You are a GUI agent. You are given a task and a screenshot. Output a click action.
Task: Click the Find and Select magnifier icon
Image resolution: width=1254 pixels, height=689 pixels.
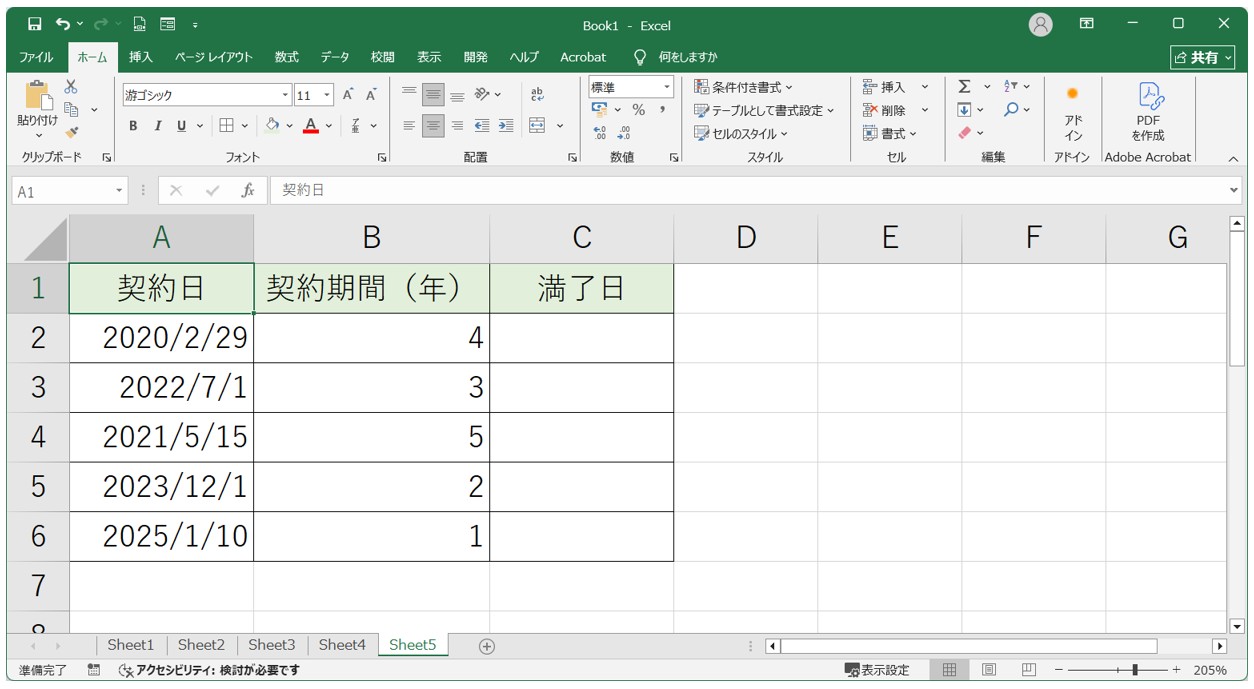click(1011, 109)
